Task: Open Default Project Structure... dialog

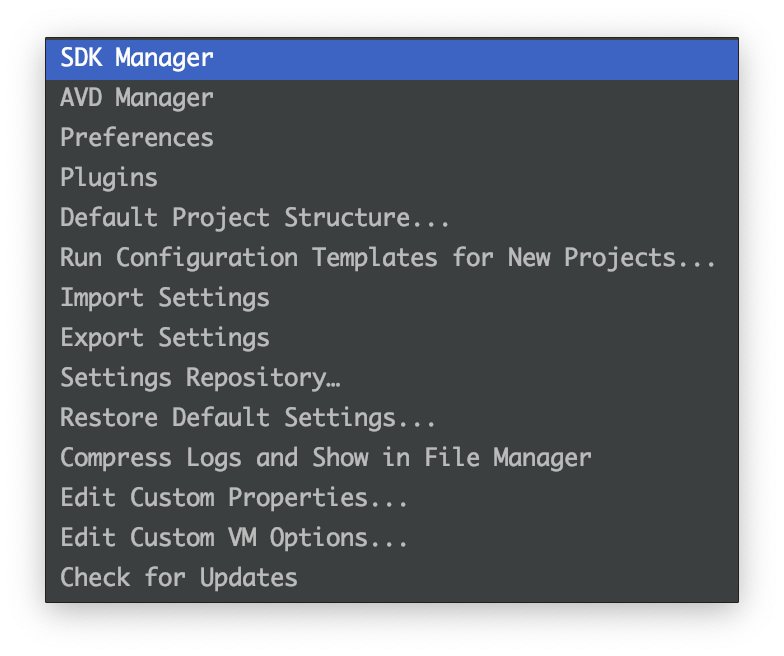Action: [x=392, y=218]
